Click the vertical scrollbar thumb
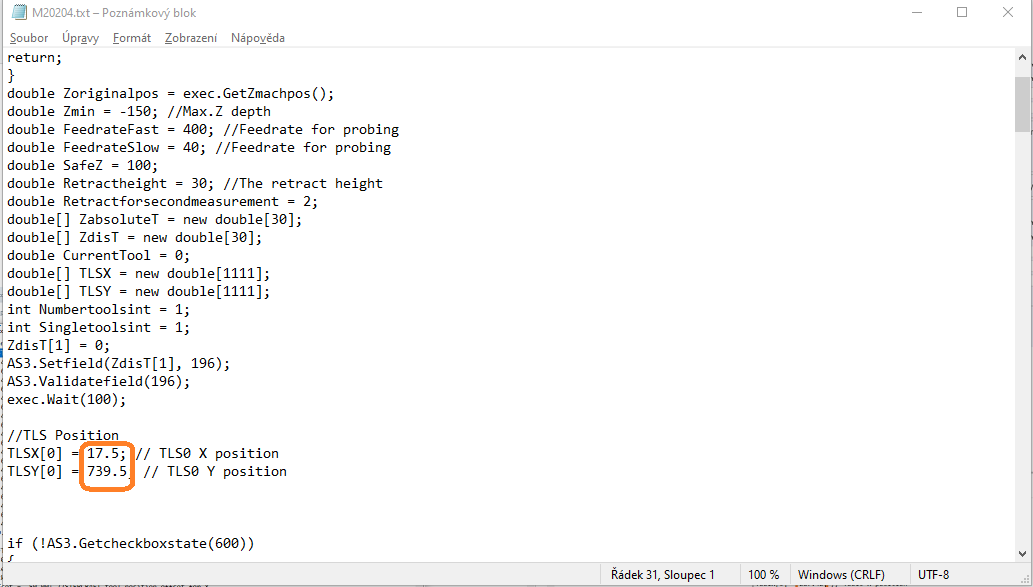1033x587 pixels. [1022, 103]
